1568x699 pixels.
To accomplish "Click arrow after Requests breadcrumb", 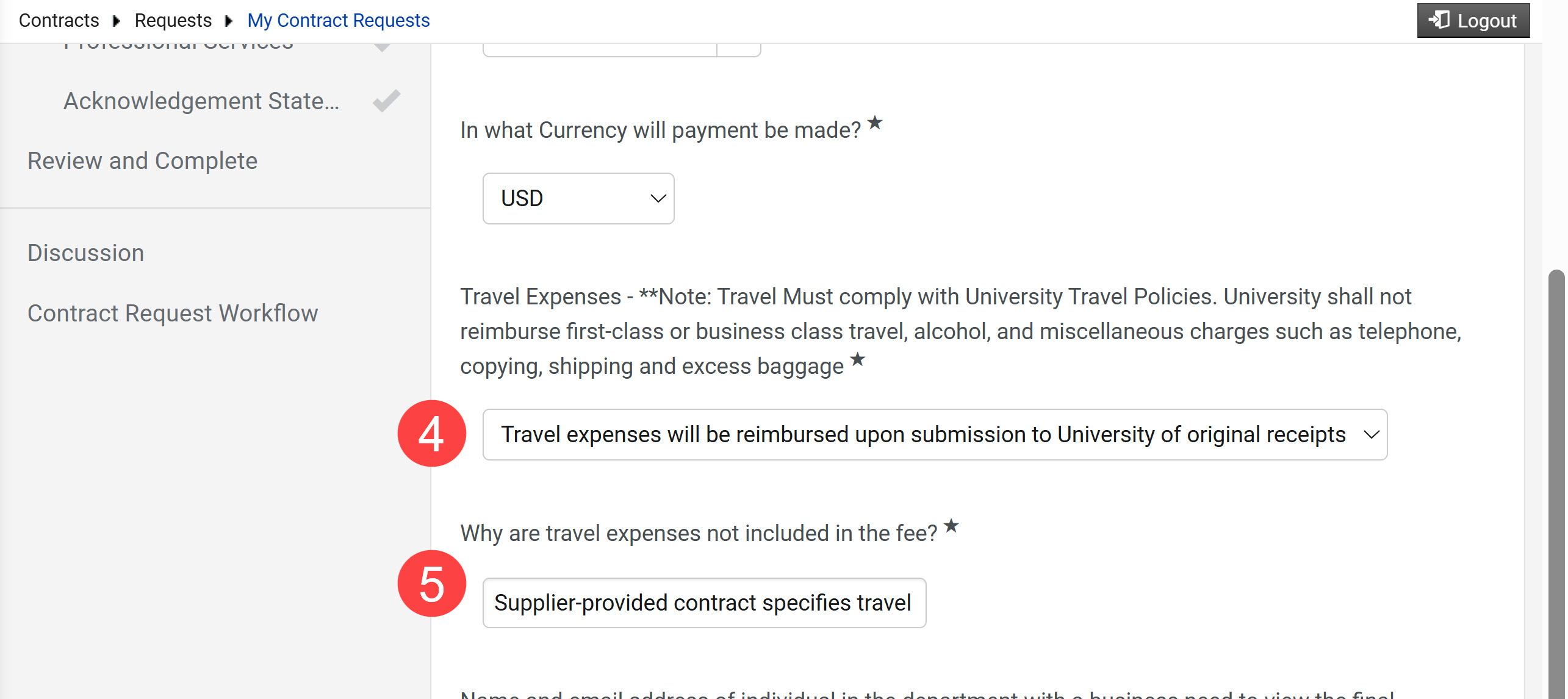I will [x=229, y=21].
